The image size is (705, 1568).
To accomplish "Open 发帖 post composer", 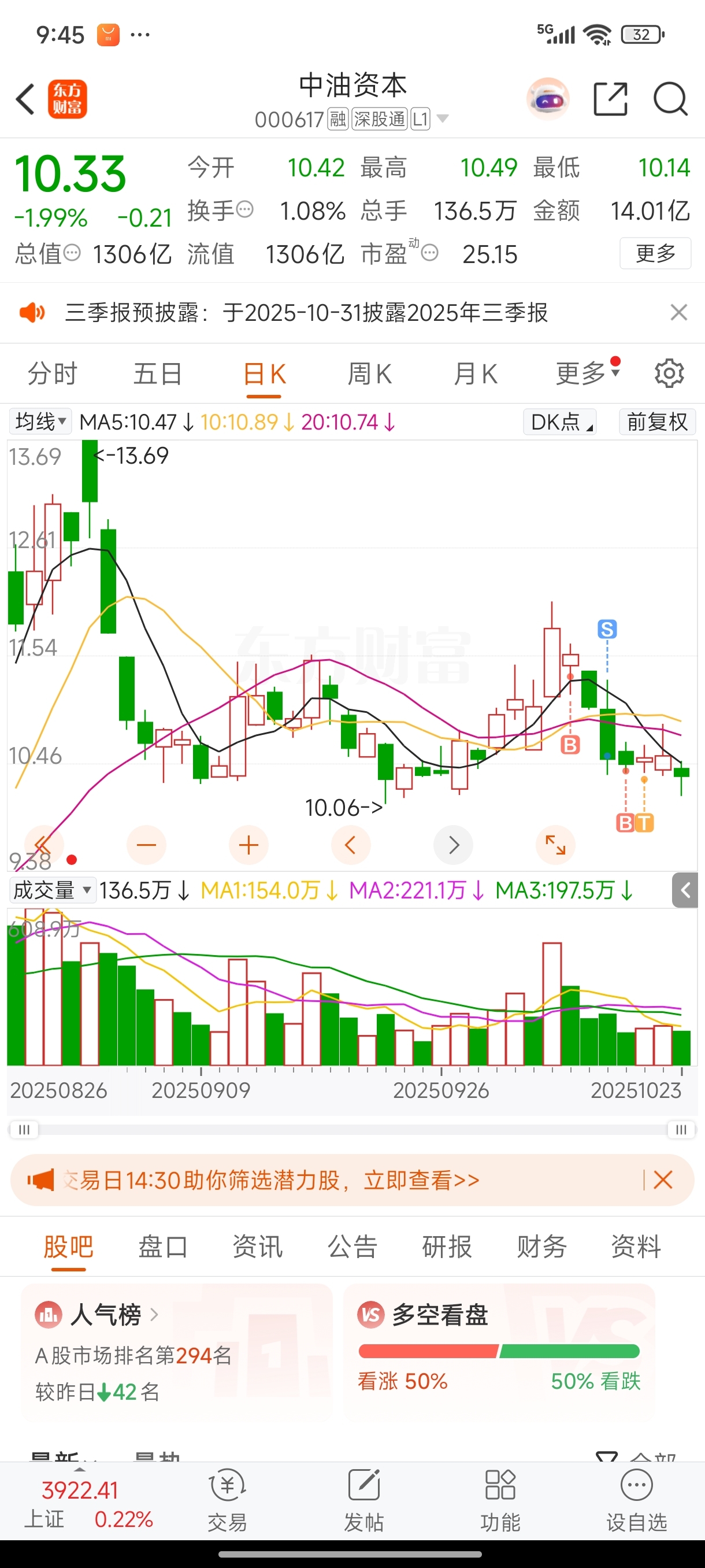I will 363,1500.
